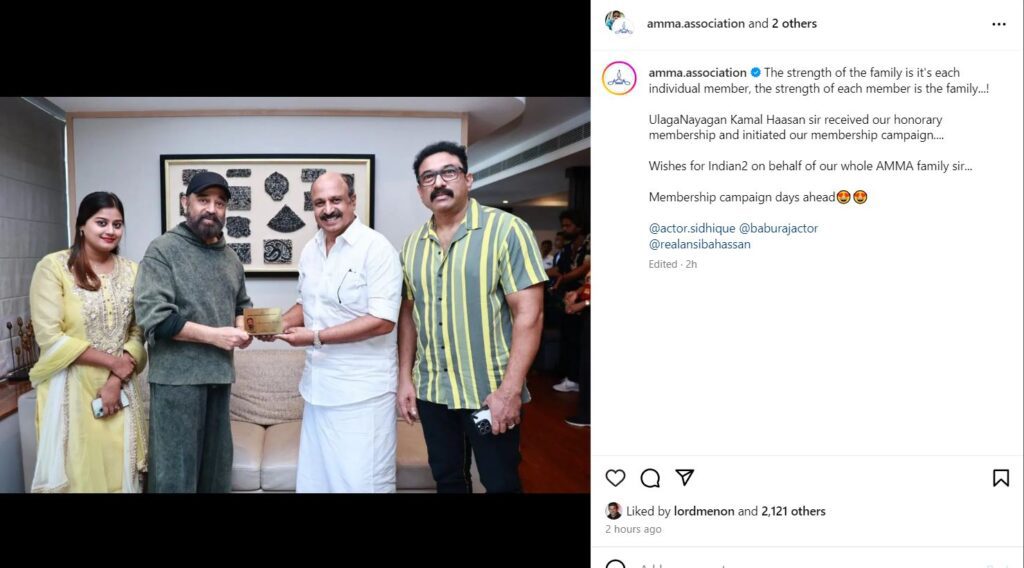Open lordmenon profile from likes line
The image size is (1024, 568).
[x=704, y=511]
